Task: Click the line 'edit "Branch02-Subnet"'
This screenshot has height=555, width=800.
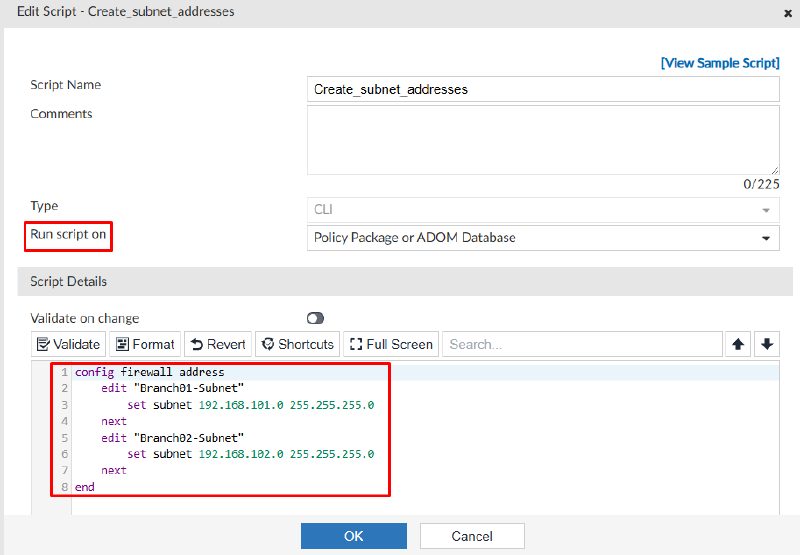Action: pyautogui.click(x=172, y=438)
